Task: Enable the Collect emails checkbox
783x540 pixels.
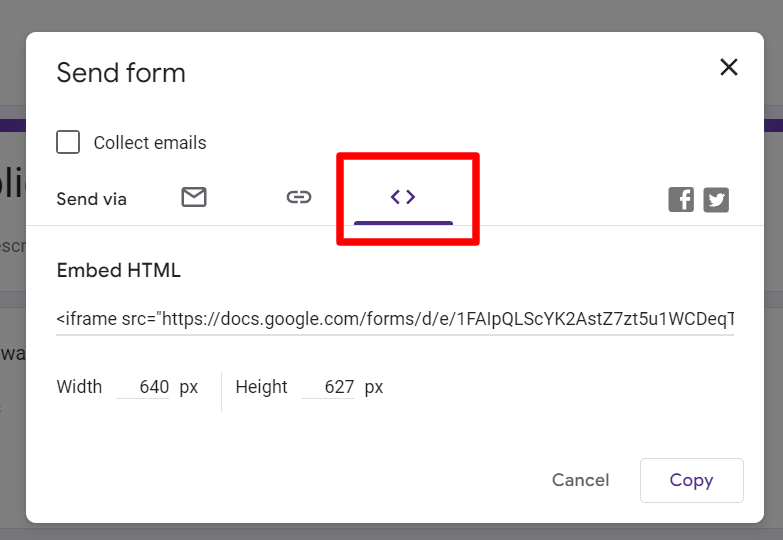Action: [68, 142]
